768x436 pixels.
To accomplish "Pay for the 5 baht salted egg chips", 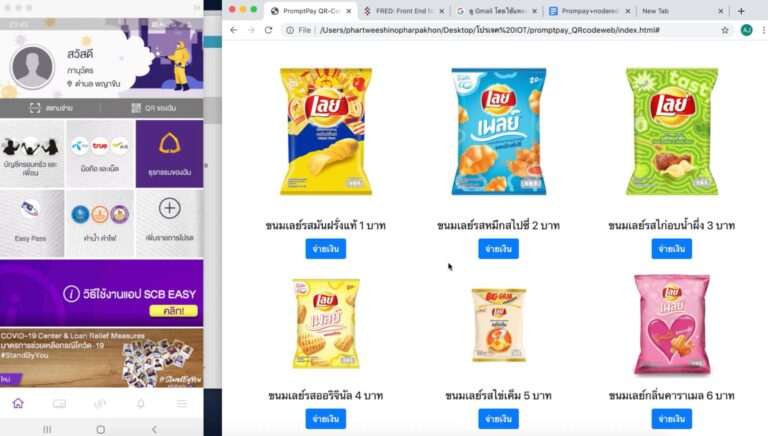I will coord(499,419).
